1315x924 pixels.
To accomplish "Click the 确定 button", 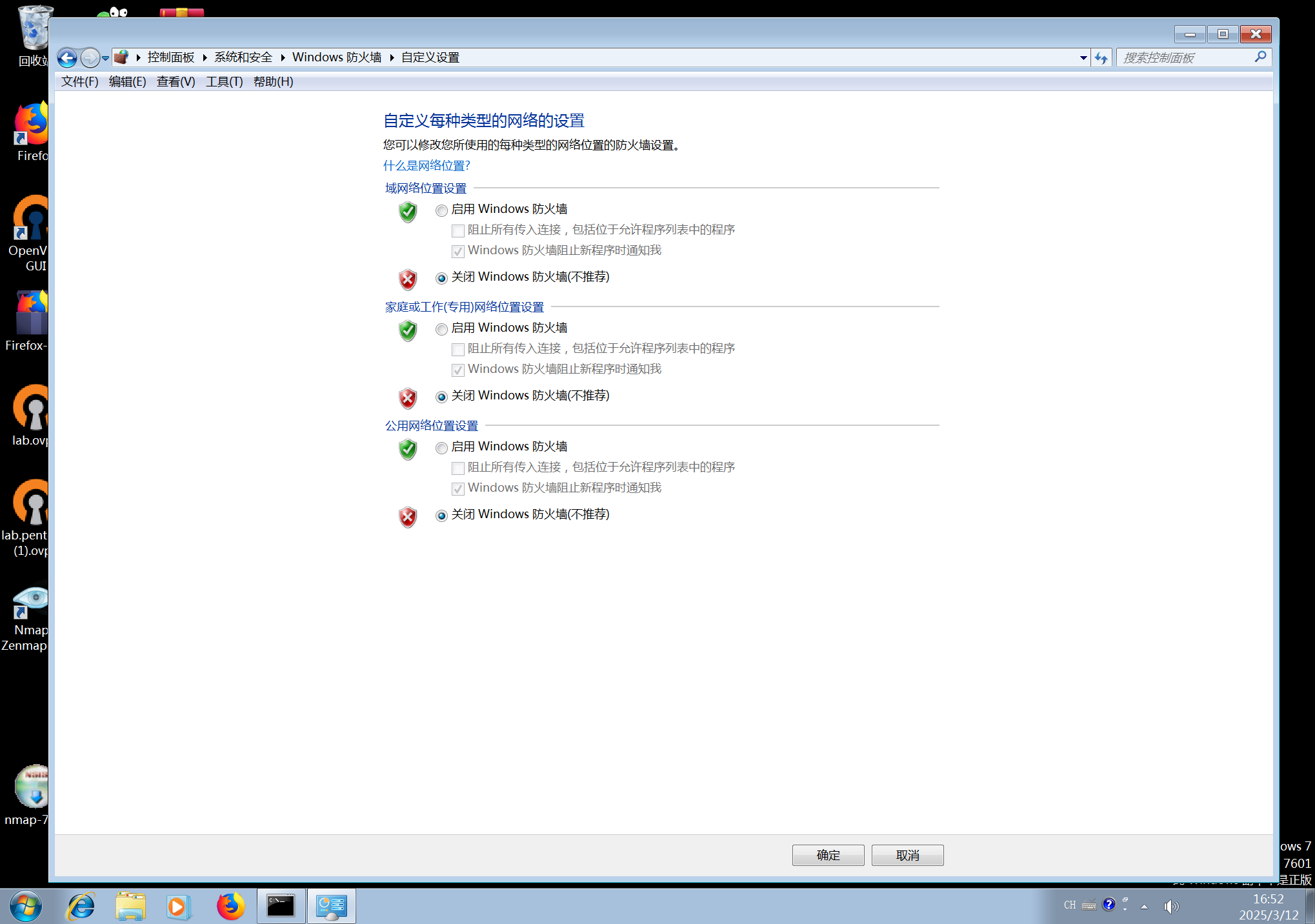I will [x=828, y=855].
